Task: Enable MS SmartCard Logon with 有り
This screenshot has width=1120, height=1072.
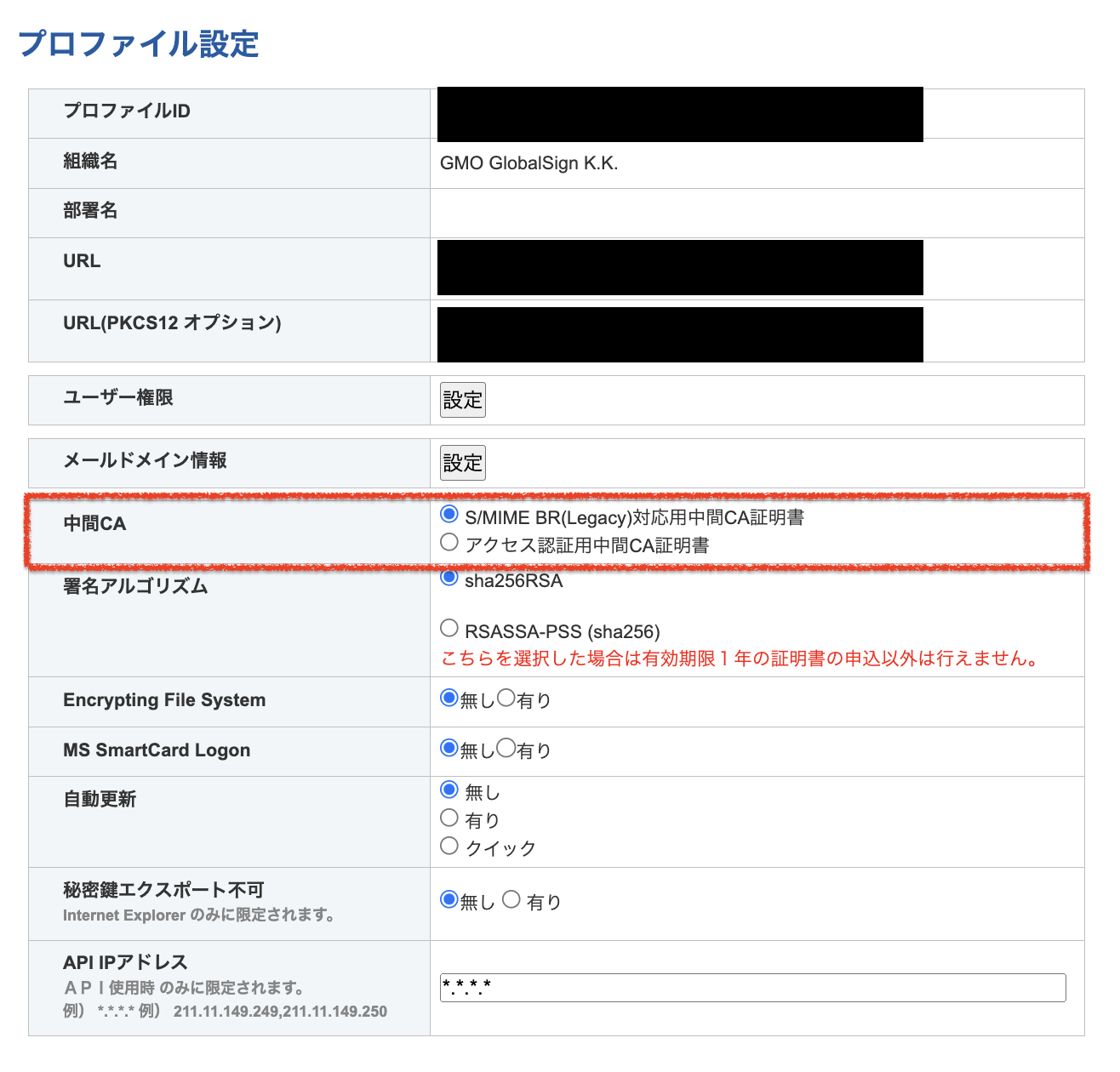Action: [506, 749]
